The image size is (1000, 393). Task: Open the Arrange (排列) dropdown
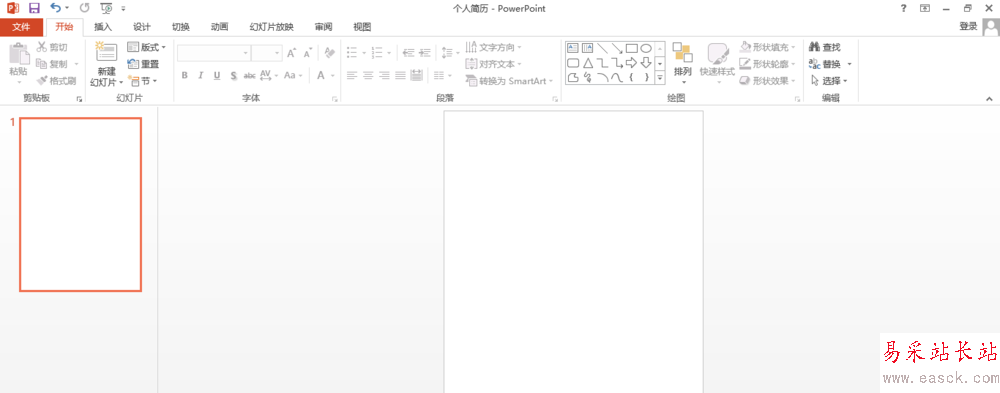coord(682,64)
